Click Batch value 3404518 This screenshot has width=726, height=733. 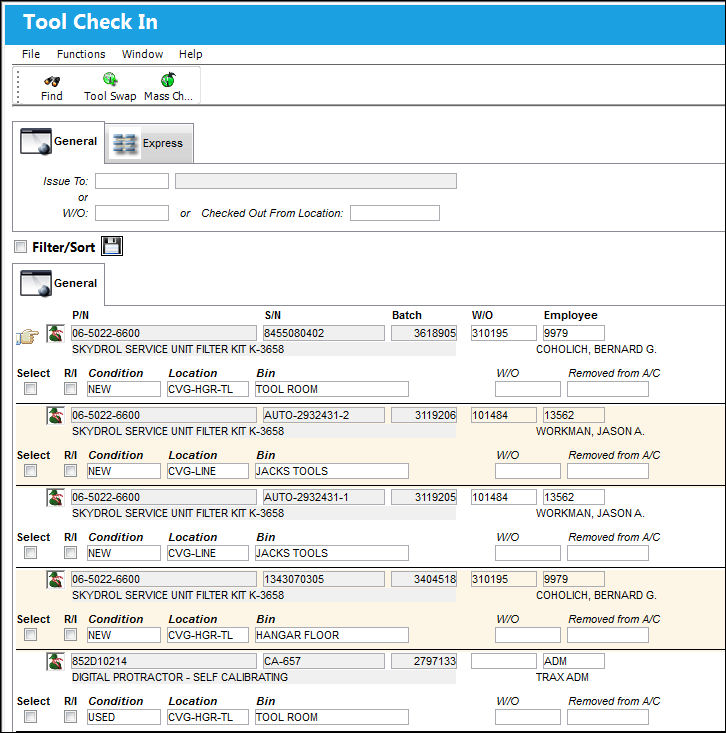(424, 579)
